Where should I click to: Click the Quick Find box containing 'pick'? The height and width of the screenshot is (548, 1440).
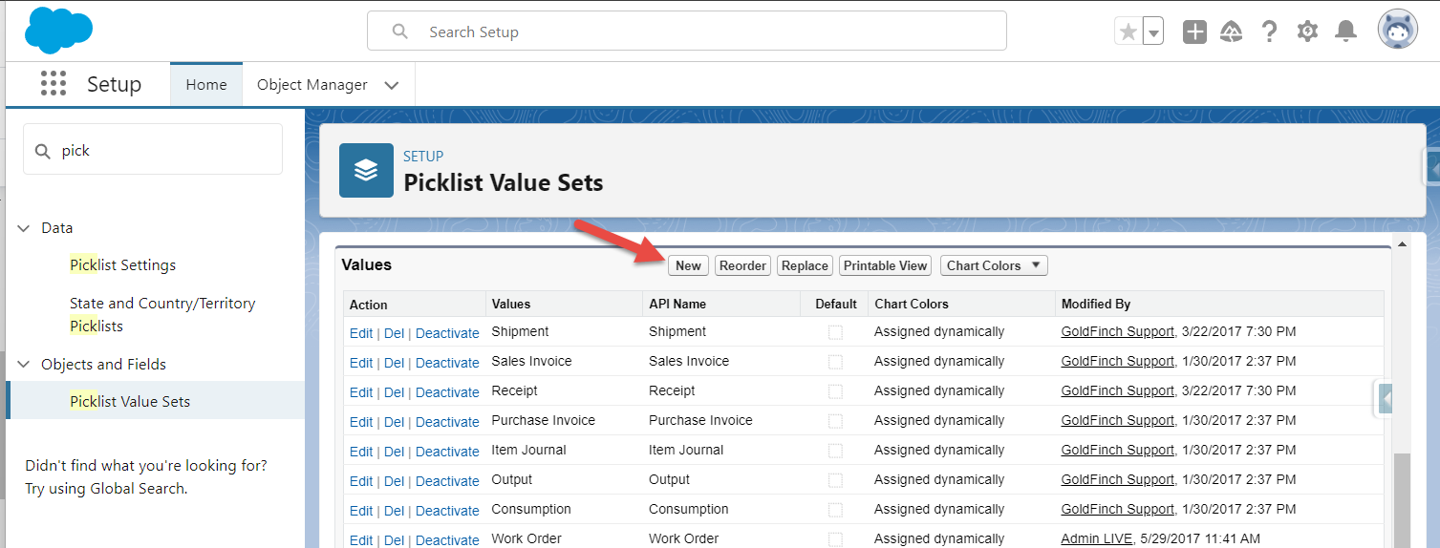click(152, 150)
